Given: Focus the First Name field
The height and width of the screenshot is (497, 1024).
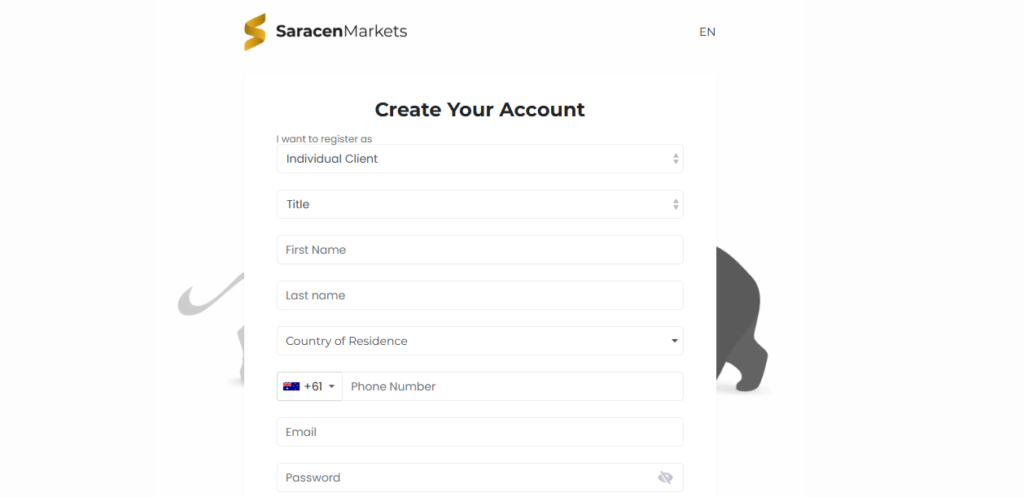Looking at the screenshot, I should point(480,250).
